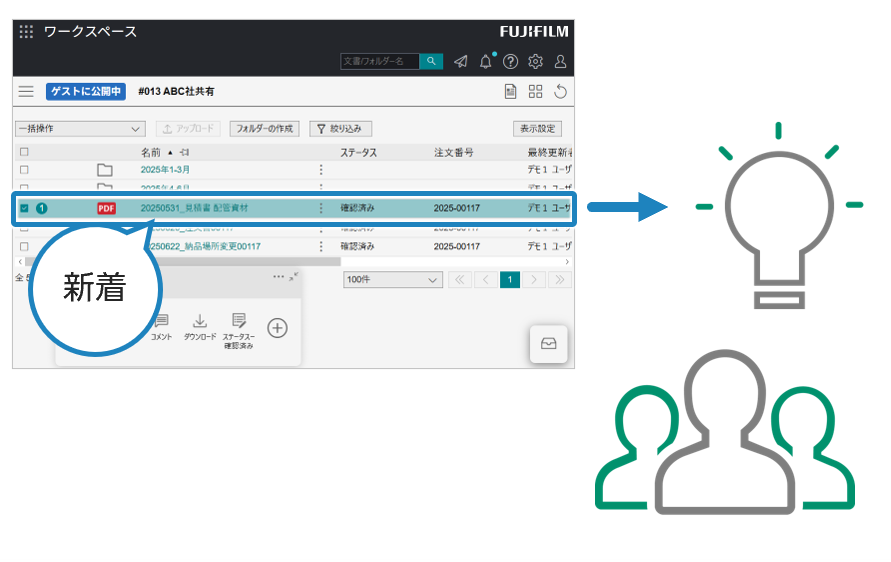Sort by the 名前 column header

(x=150, y=153)
